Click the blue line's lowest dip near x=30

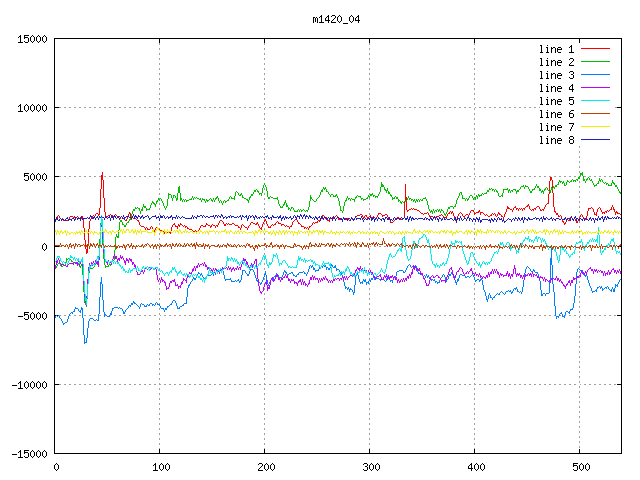(x=85, y=342)
